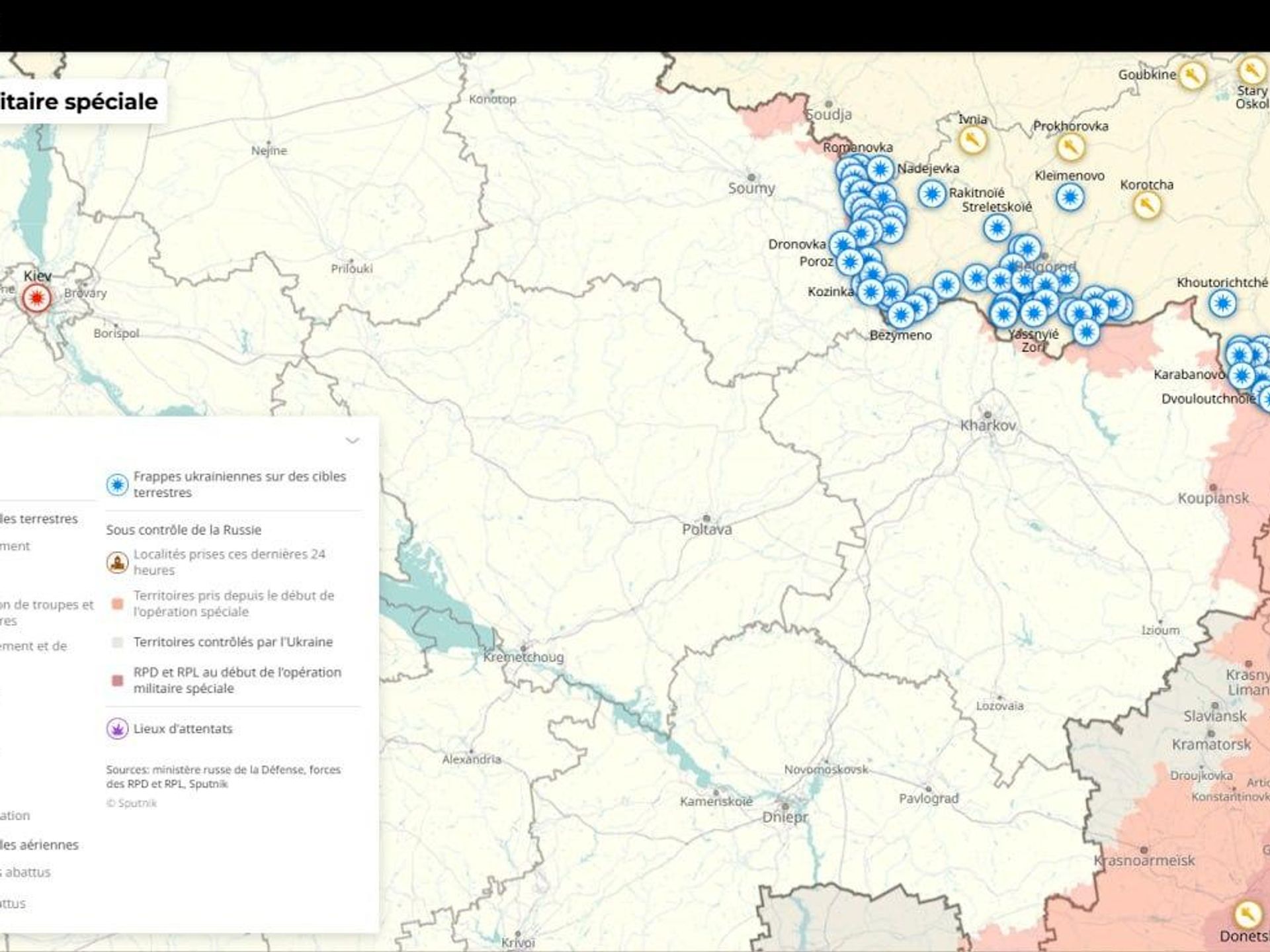Viewport: 1270px width, 952px height.
Task: Click the yellow marker at Donetsk
Action: pyautogui.click(x=1246, y=914)
